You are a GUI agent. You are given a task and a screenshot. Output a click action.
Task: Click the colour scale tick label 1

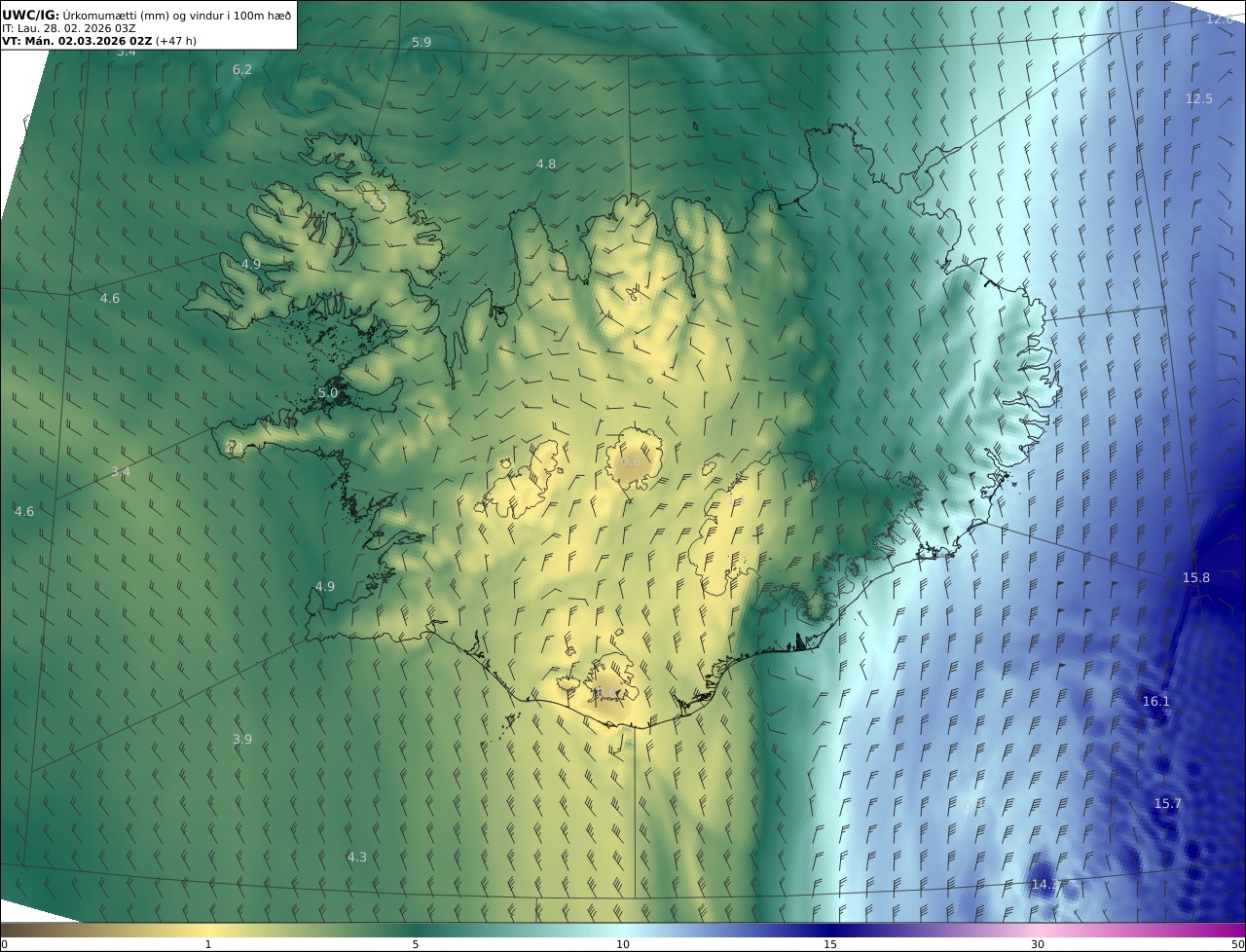[208, 944]
